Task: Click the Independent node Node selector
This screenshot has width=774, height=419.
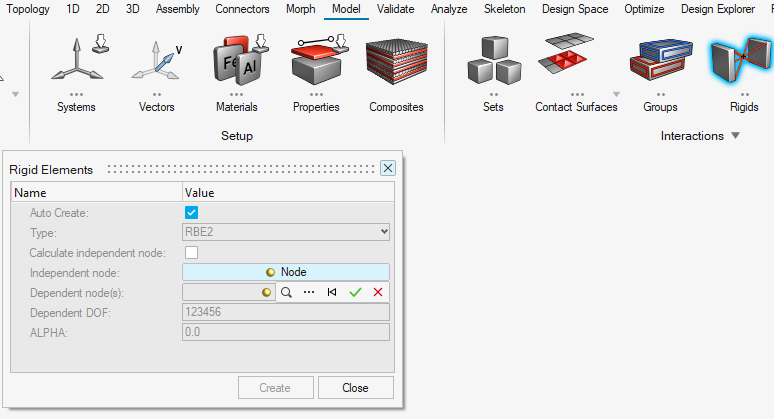Action: 286,272
